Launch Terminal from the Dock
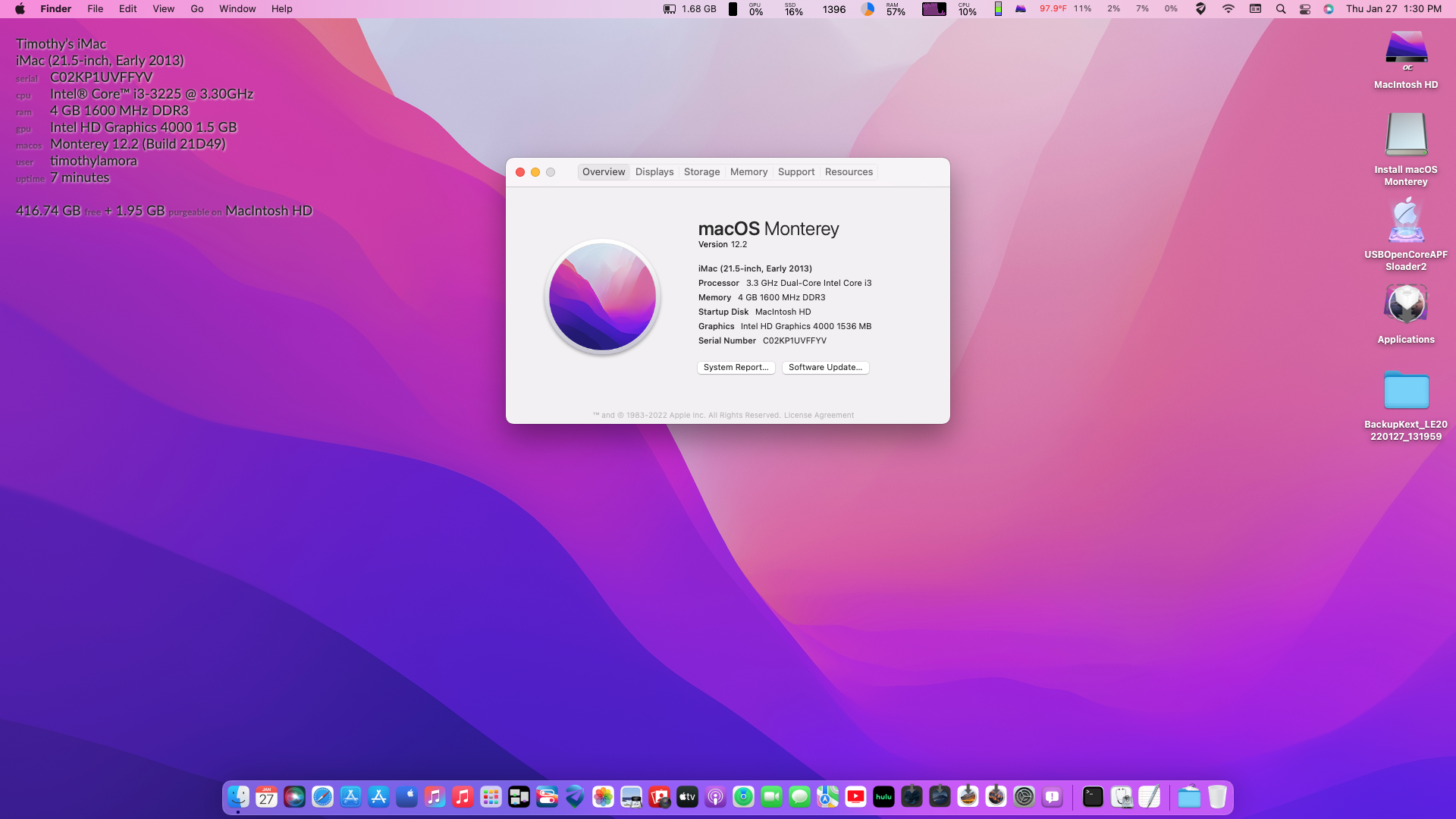Screen dimensions: 1456x819 tap(1094, 796)
